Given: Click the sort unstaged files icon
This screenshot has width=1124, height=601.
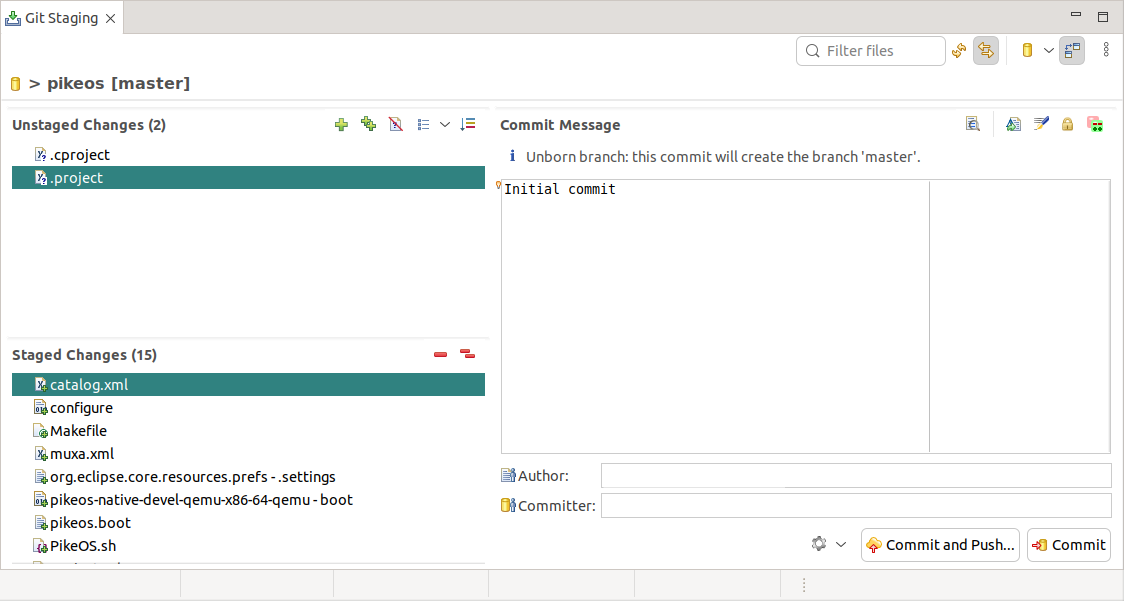Looking at the screenshot, I should pos(468,125).
